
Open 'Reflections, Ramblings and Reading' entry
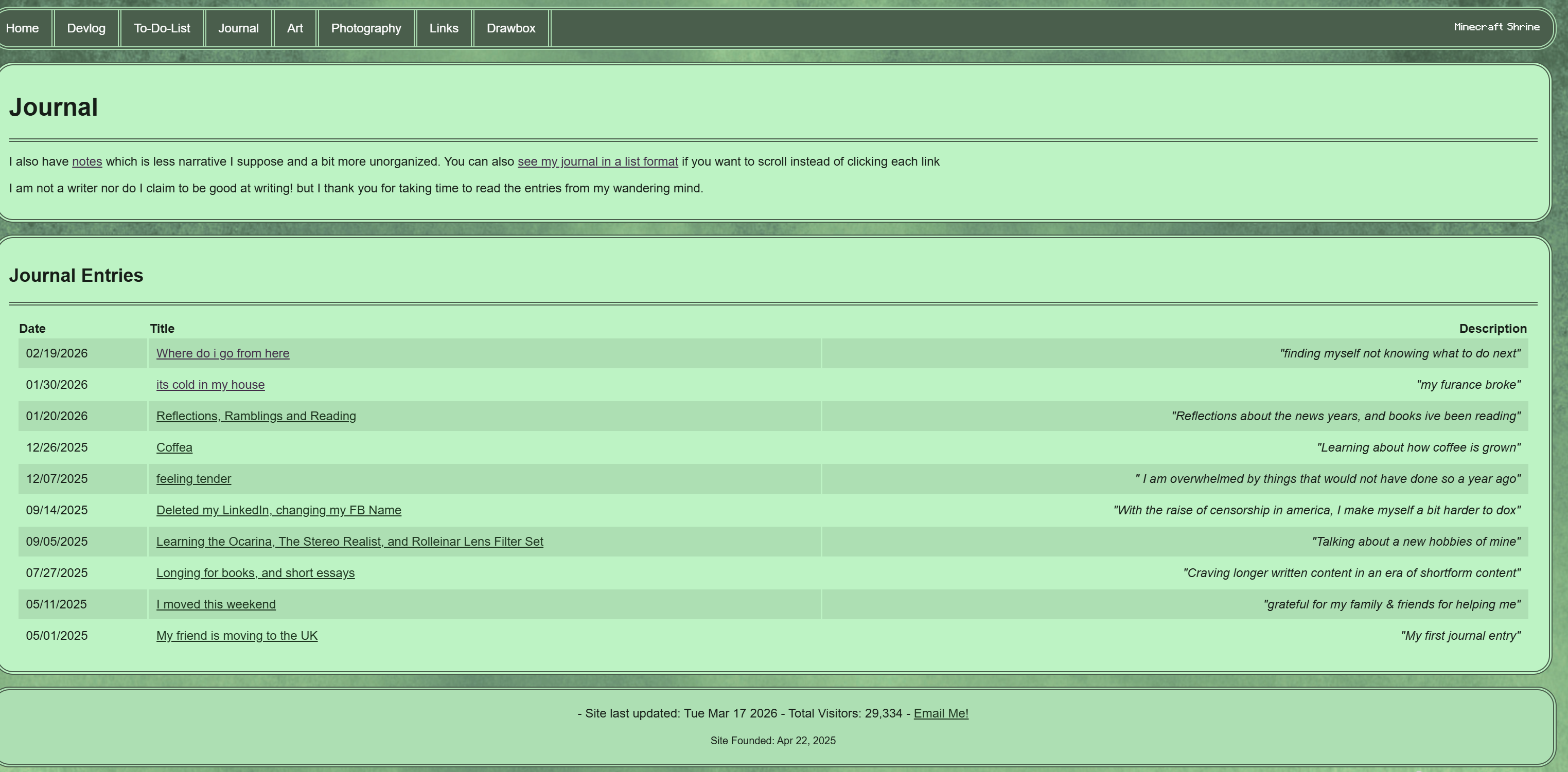coord(256,416)
